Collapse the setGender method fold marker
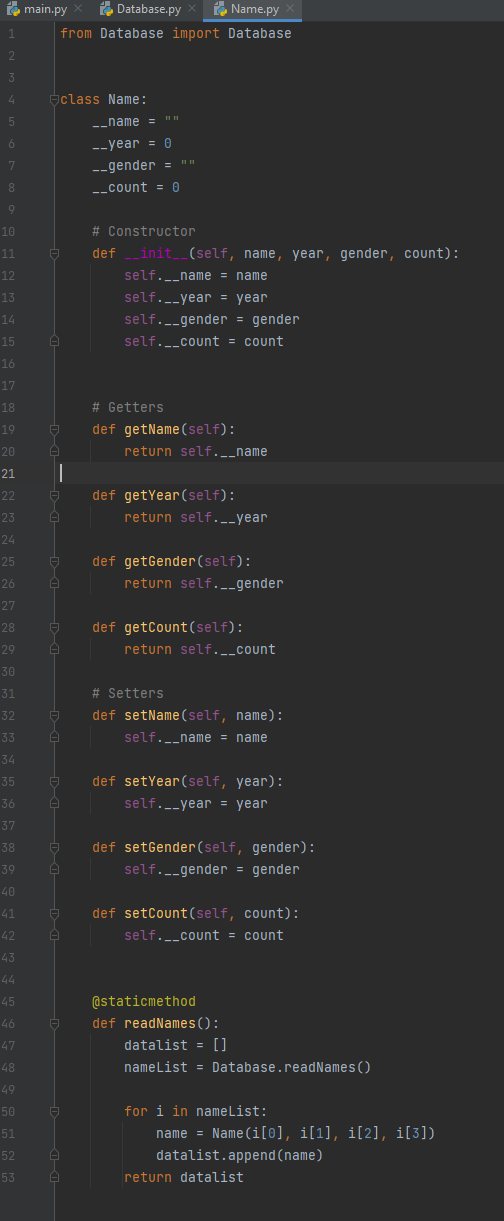 (55, 848)
